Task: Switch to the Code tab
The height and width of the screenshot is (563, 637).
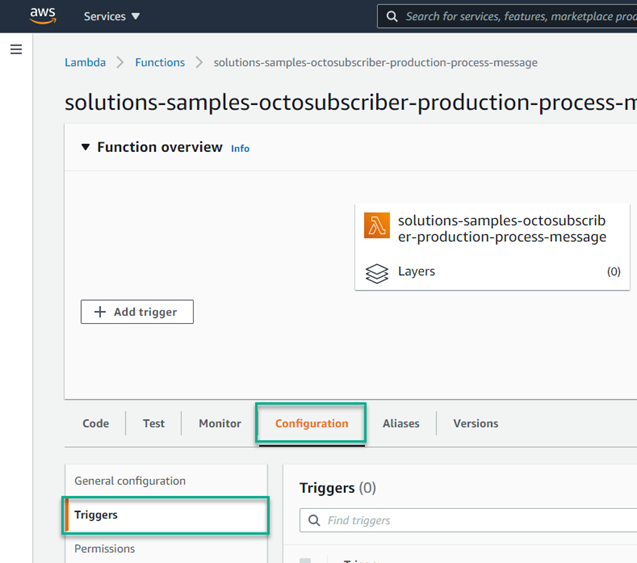Action: (x=96, y=423)
